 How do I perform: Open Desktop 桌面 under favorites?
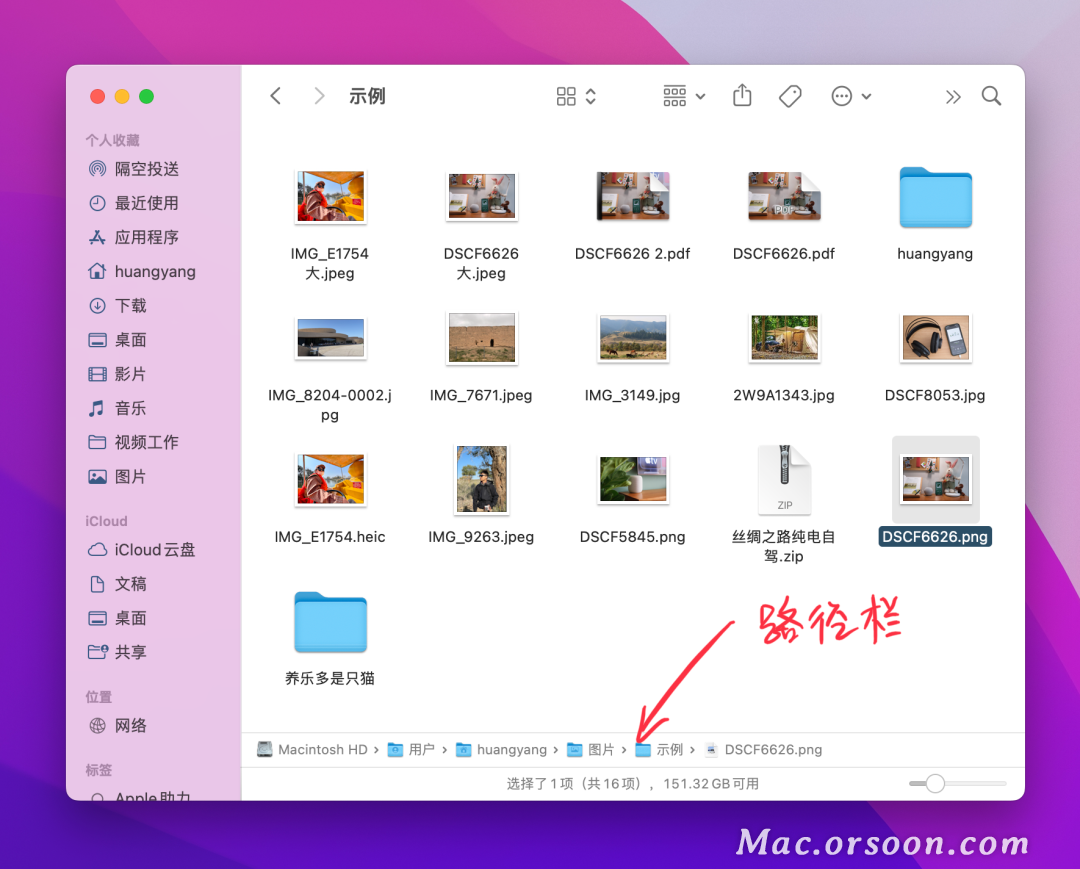click(x=118, y=340)
